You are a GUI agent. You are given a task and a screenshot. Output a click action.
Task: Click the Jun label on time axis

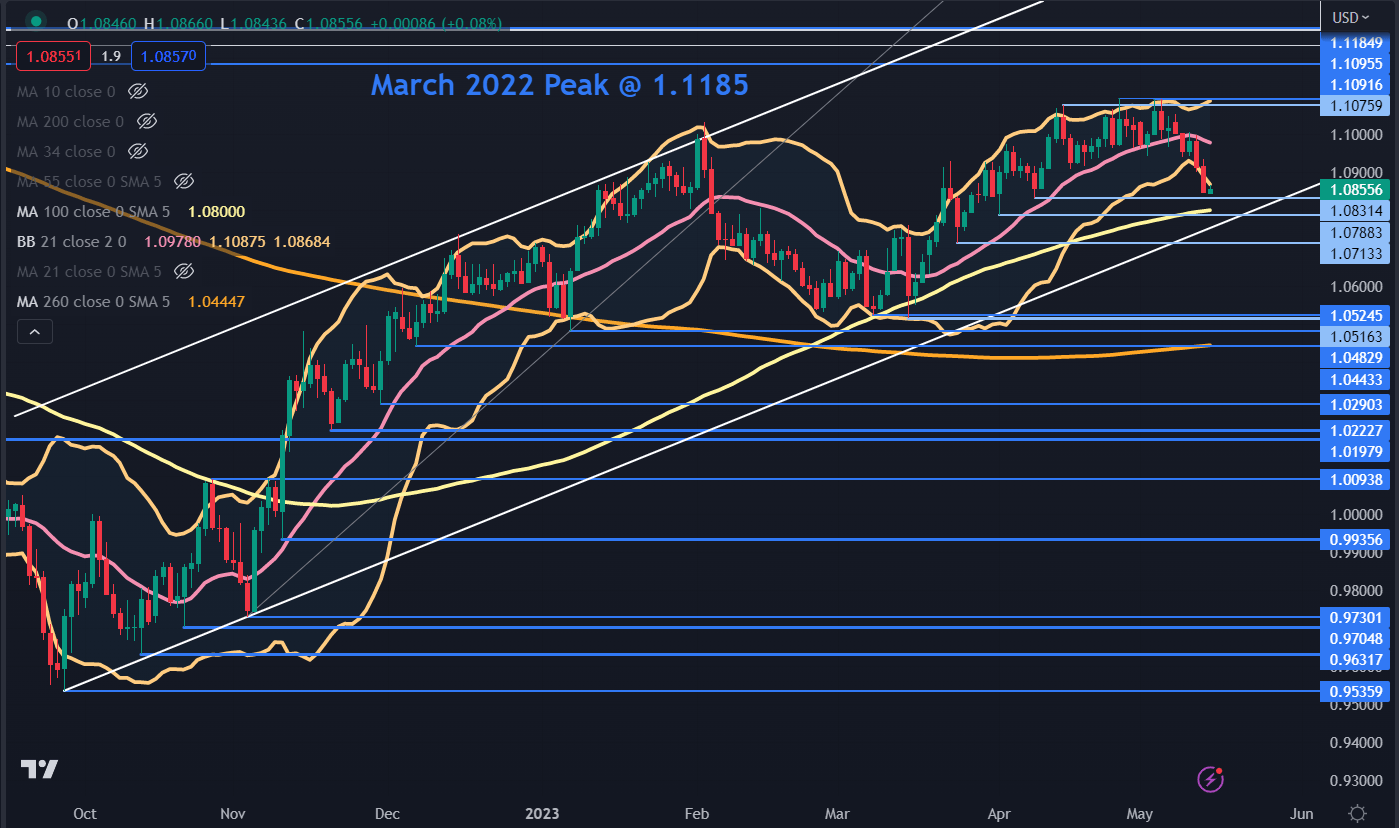[x=1301, y=813]
